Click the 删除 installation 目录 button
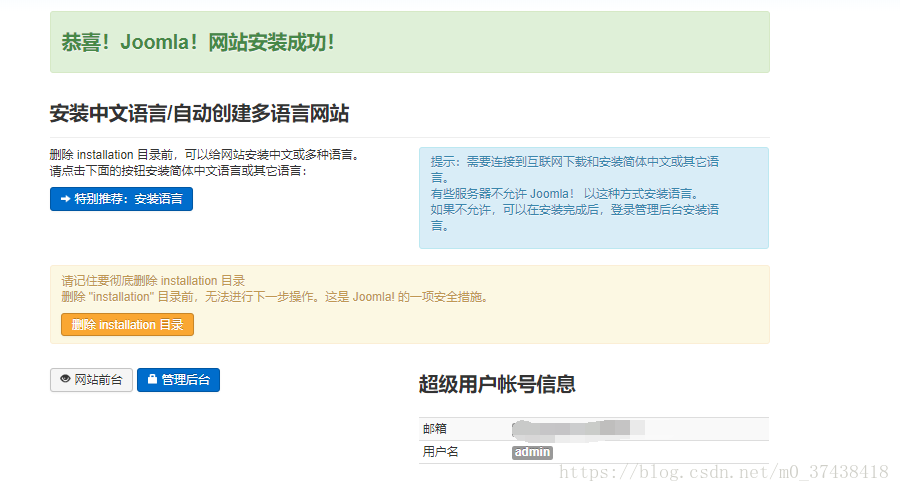This screenshot has width=900, height=492. pyautogui.click(x=127, y=324)
